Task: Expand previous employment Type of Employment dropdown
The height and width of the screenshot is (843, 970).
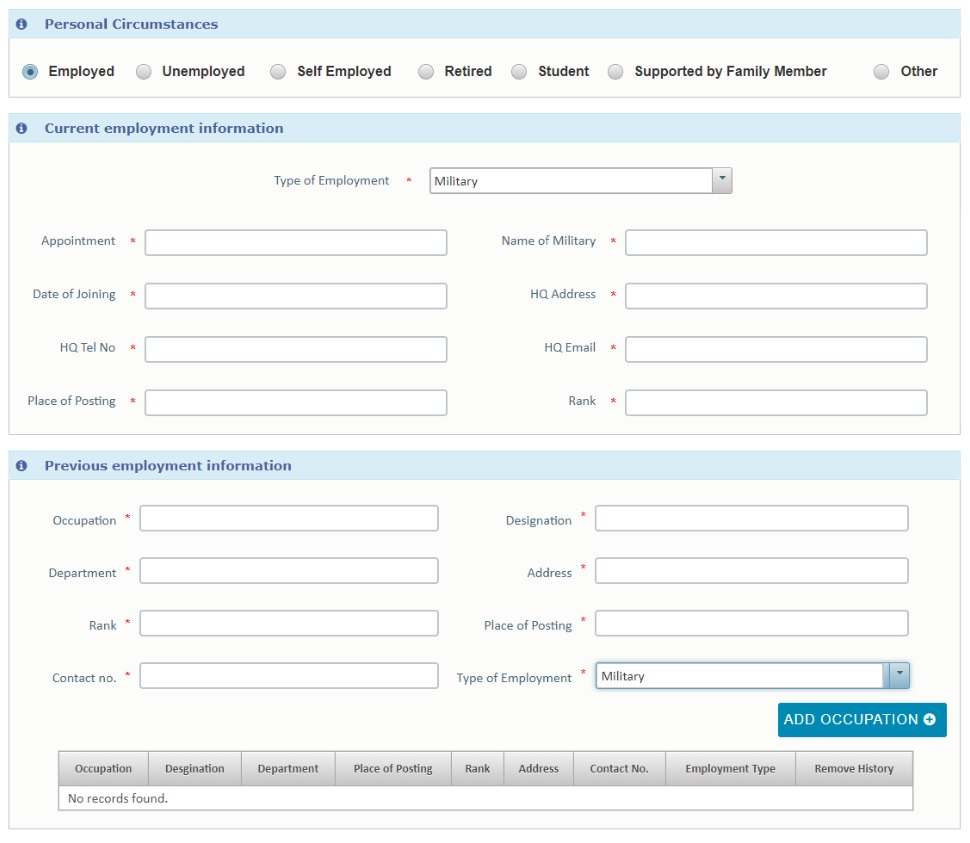Action: (x=899, y=675)
